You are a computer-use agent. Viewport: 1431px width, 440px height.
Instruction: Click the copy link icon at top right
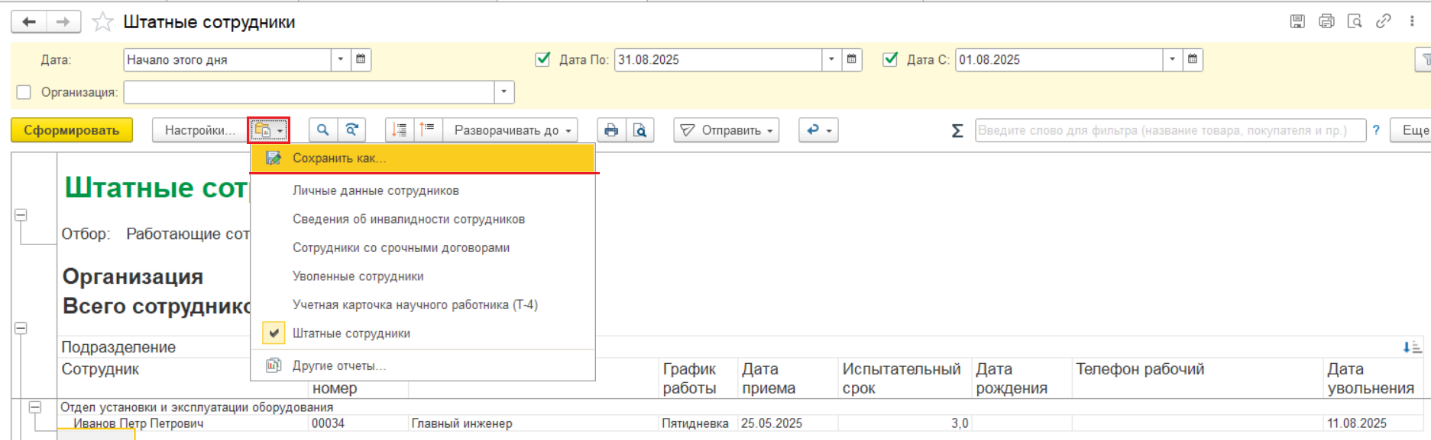point(1384,21)
